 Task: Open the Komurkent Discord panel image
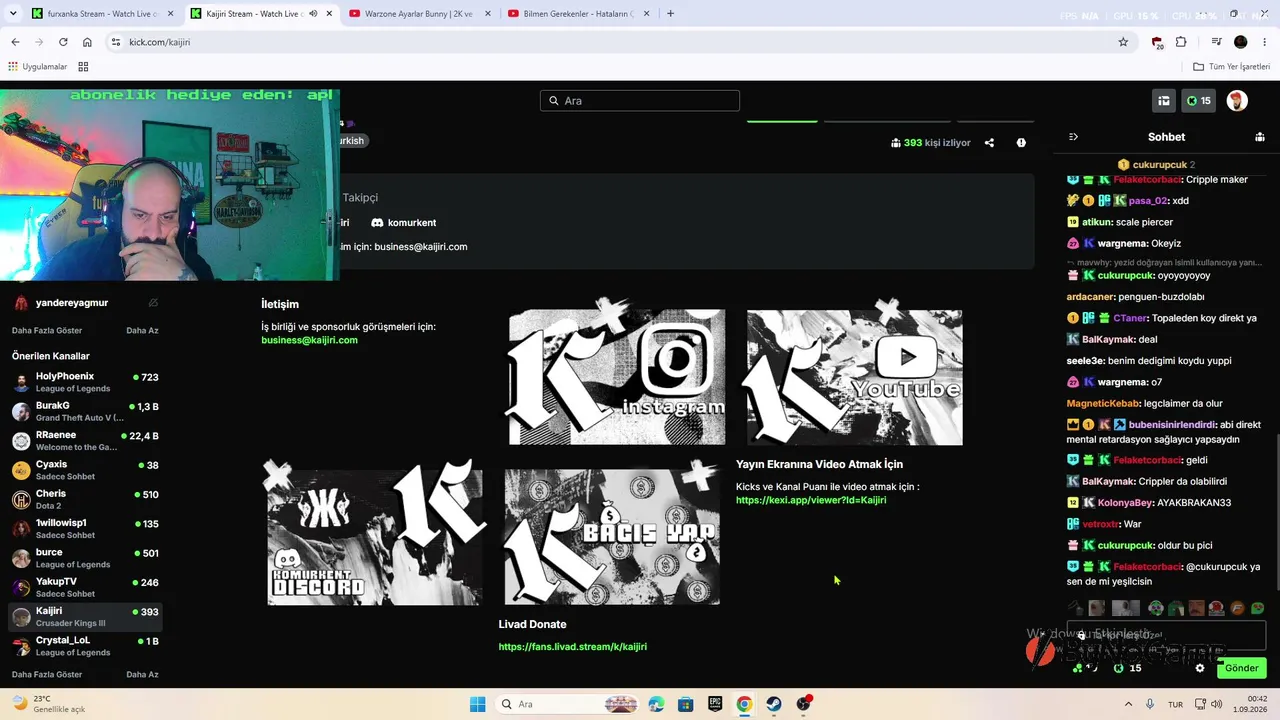(x=375, y=533)
